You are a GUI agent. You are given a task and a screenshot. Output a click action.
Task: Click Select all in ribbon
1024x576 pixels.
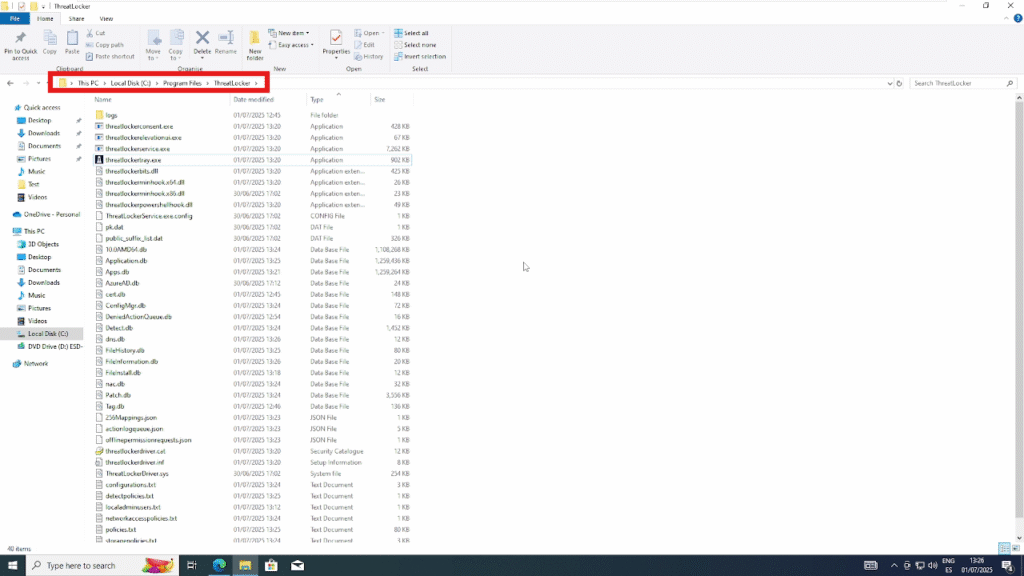[411, 33]
